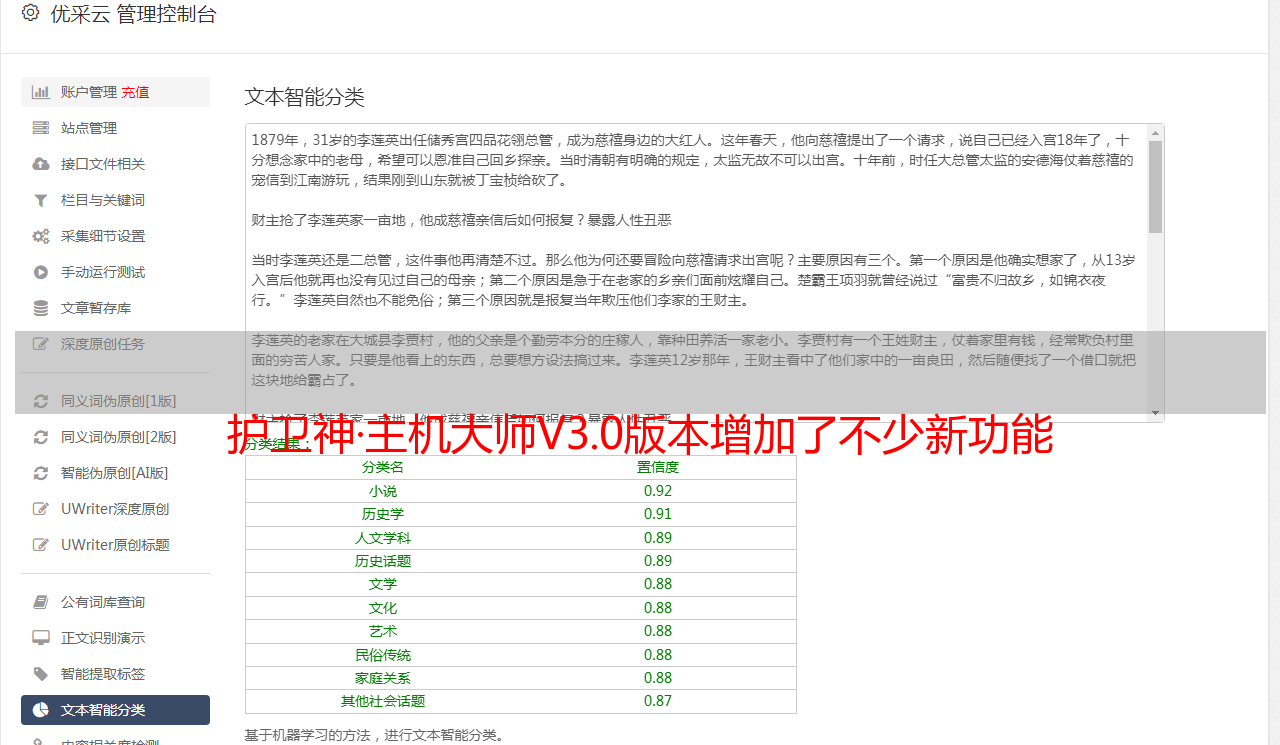Click the 其他社会话题 category cell
Viewport: 1280px width, 745px height.
pos(383,701)
